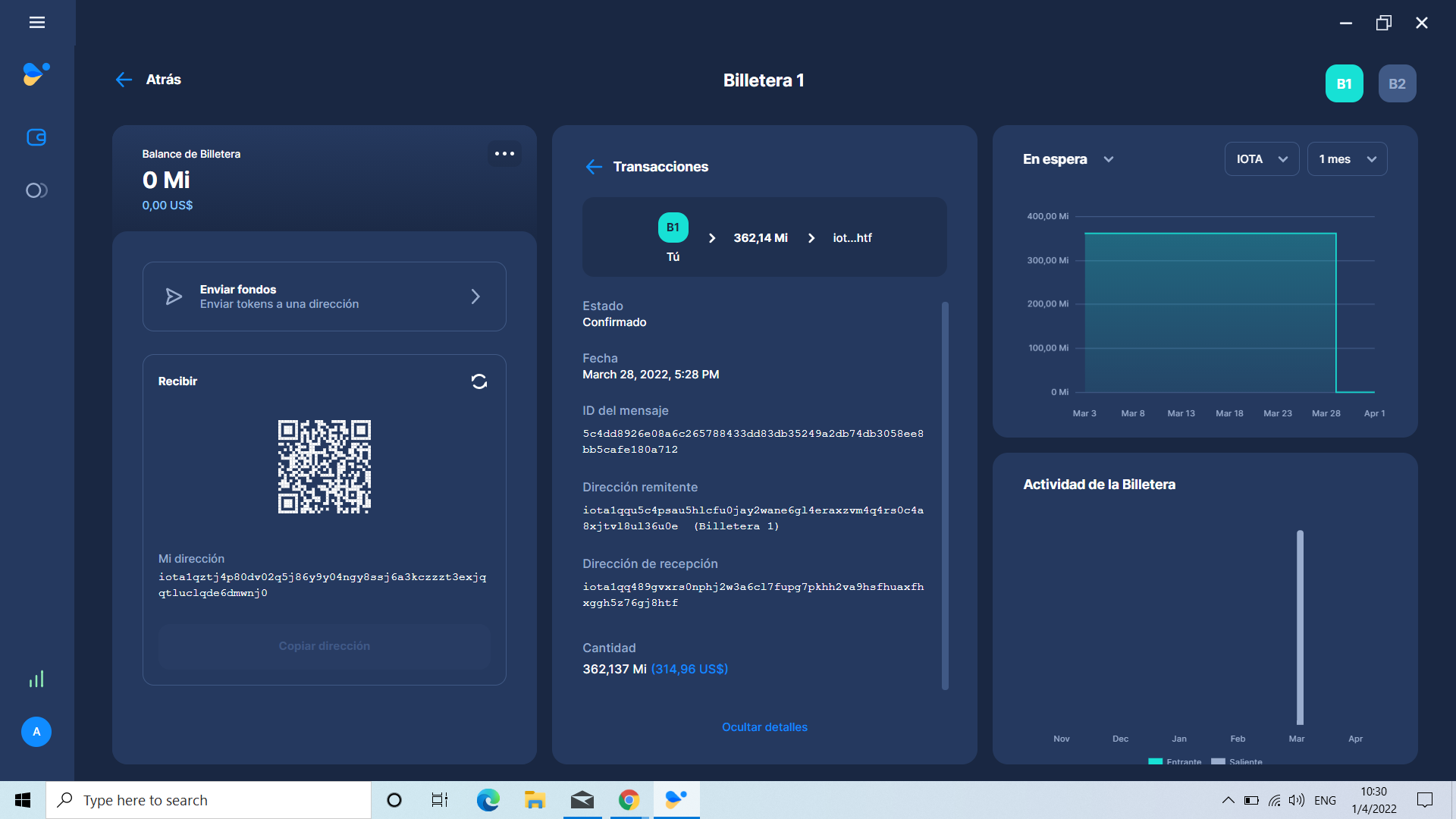
Task: Click Type here to search box
Action: (209, 800)
